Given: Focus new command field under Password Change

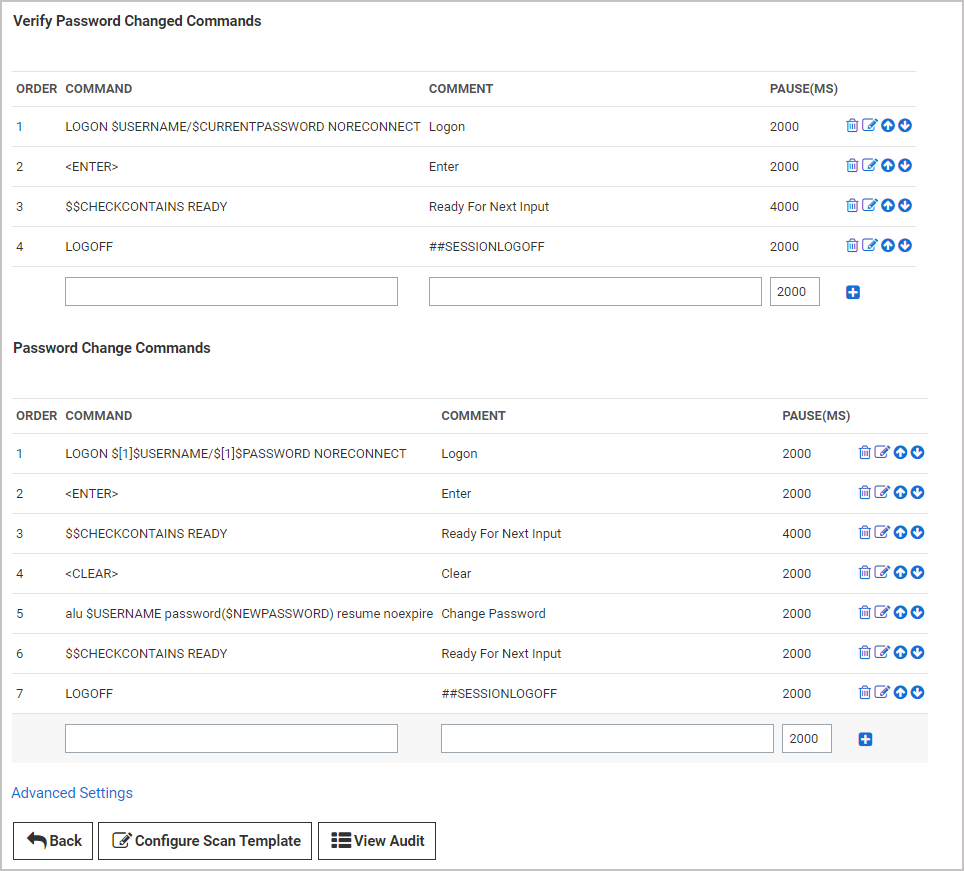Looking at the screenshot, I should [231, 738].
